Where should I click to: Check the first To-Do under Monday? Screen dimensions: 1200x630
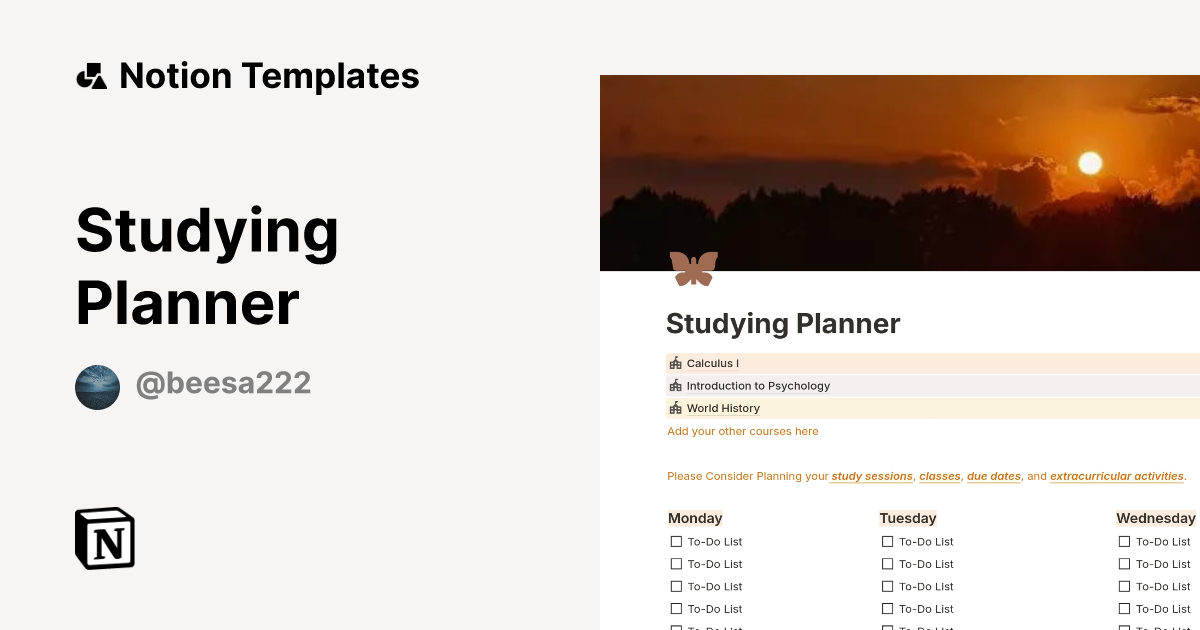coord(677,541)
